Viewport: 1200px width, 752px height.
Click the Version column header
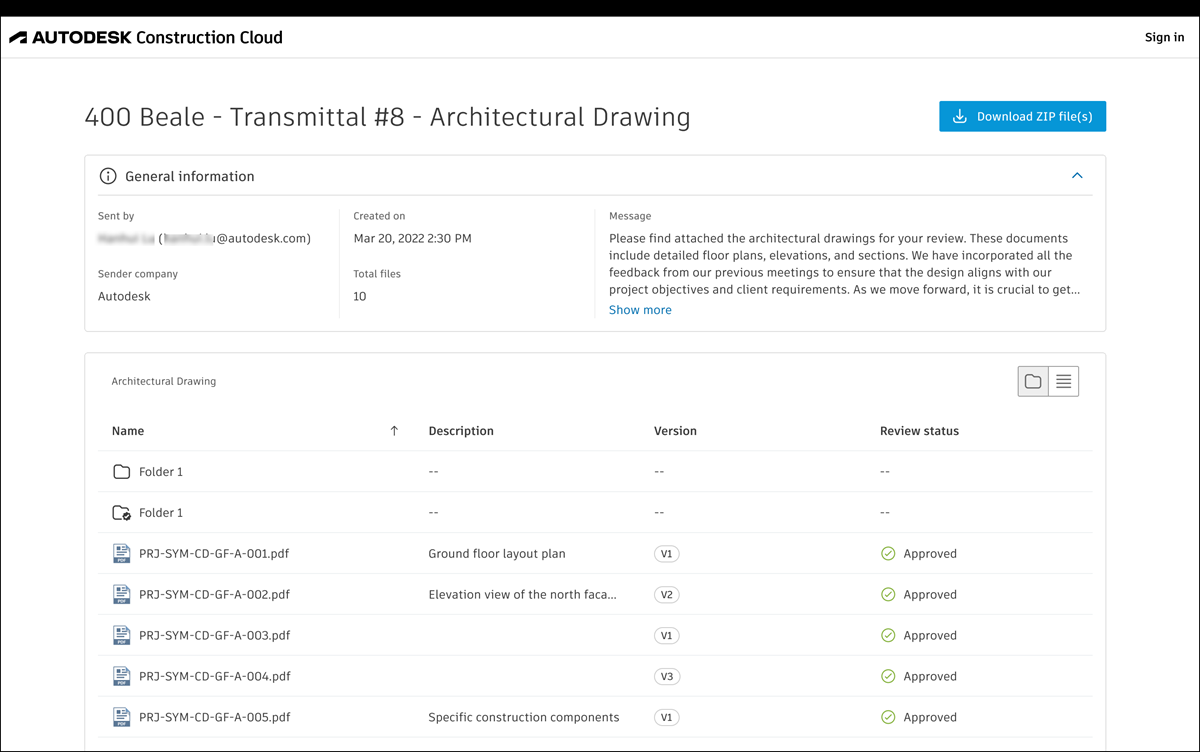pos(675,431)
